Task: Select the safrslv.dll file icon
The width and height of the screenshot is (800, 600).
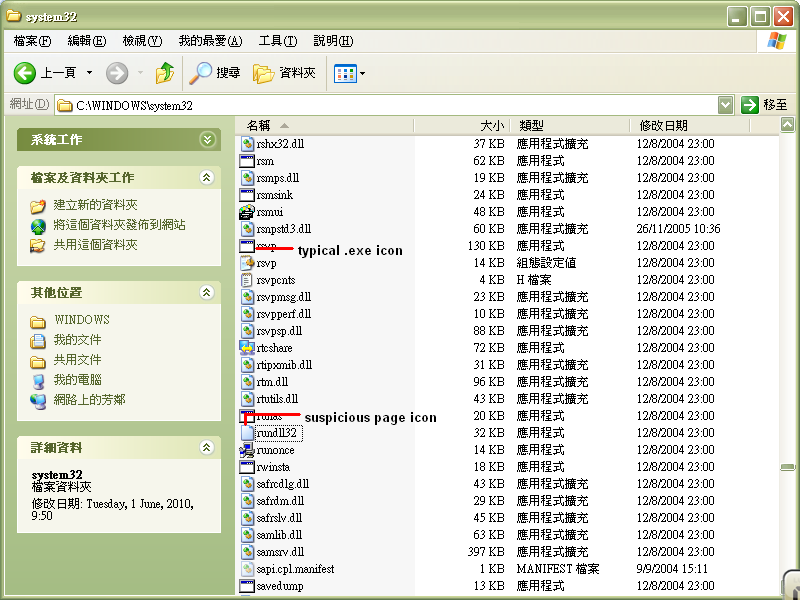Action: click(247, 518)
